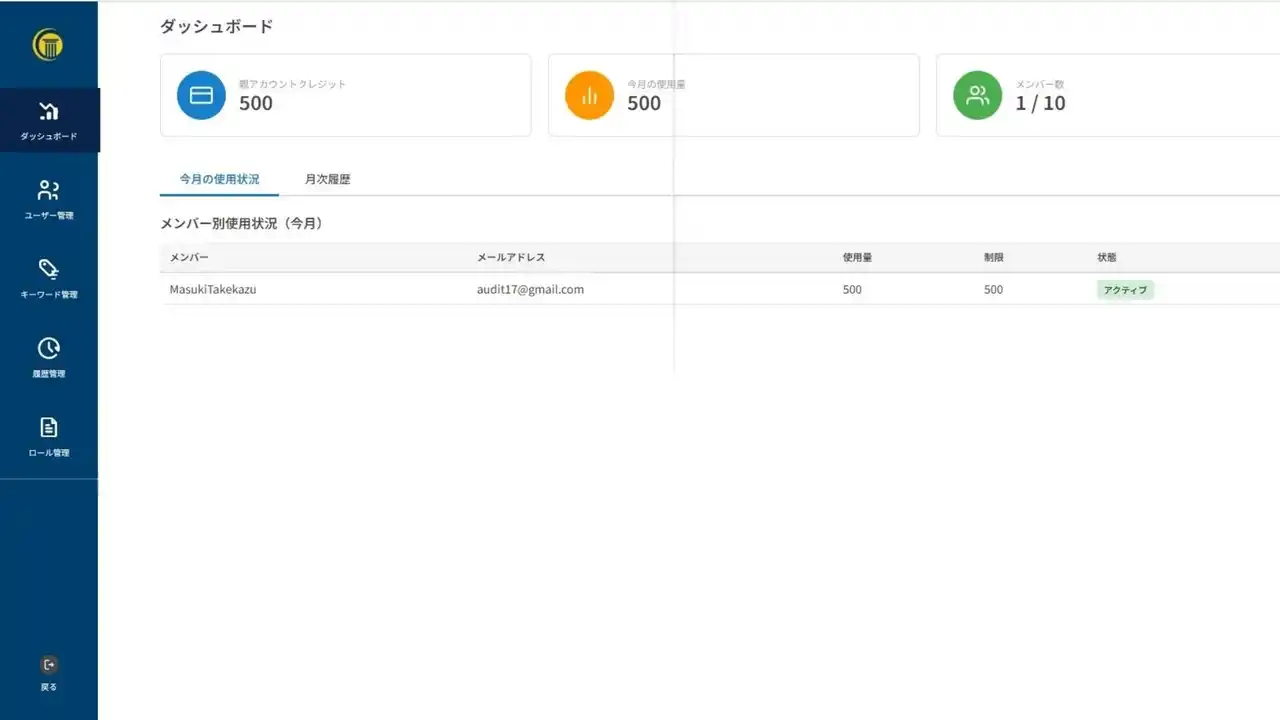
Task: Click the 500 usage cell in MasukiTakekazu row
Action: point(852,290)
